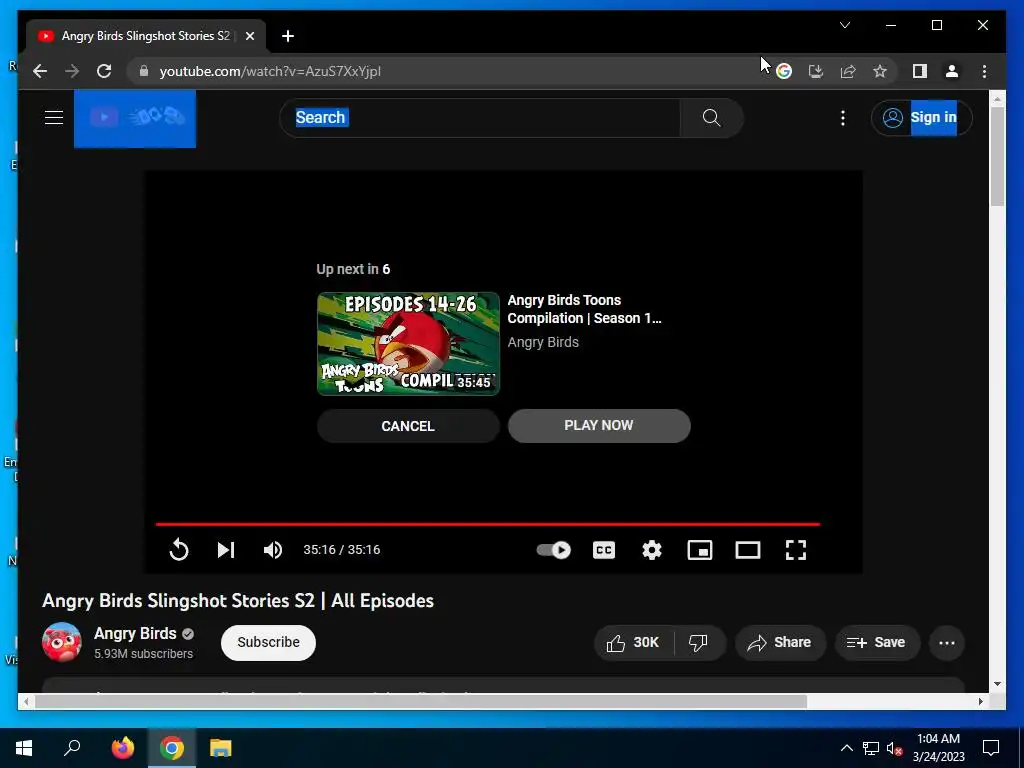Open File Explorer from taskbar
The width and height of the screenshot is (1024, 768).
click(221, 748)
